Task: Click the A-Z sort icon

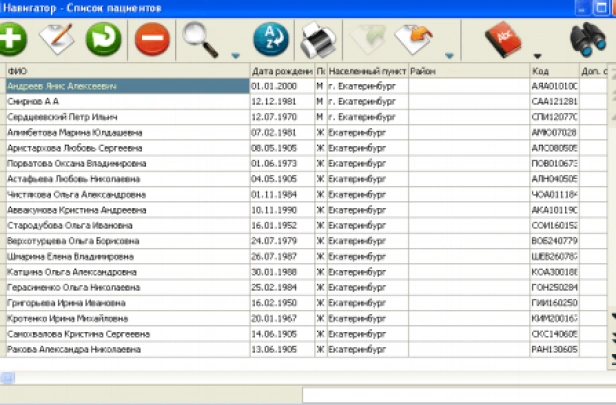Action: 270,40
